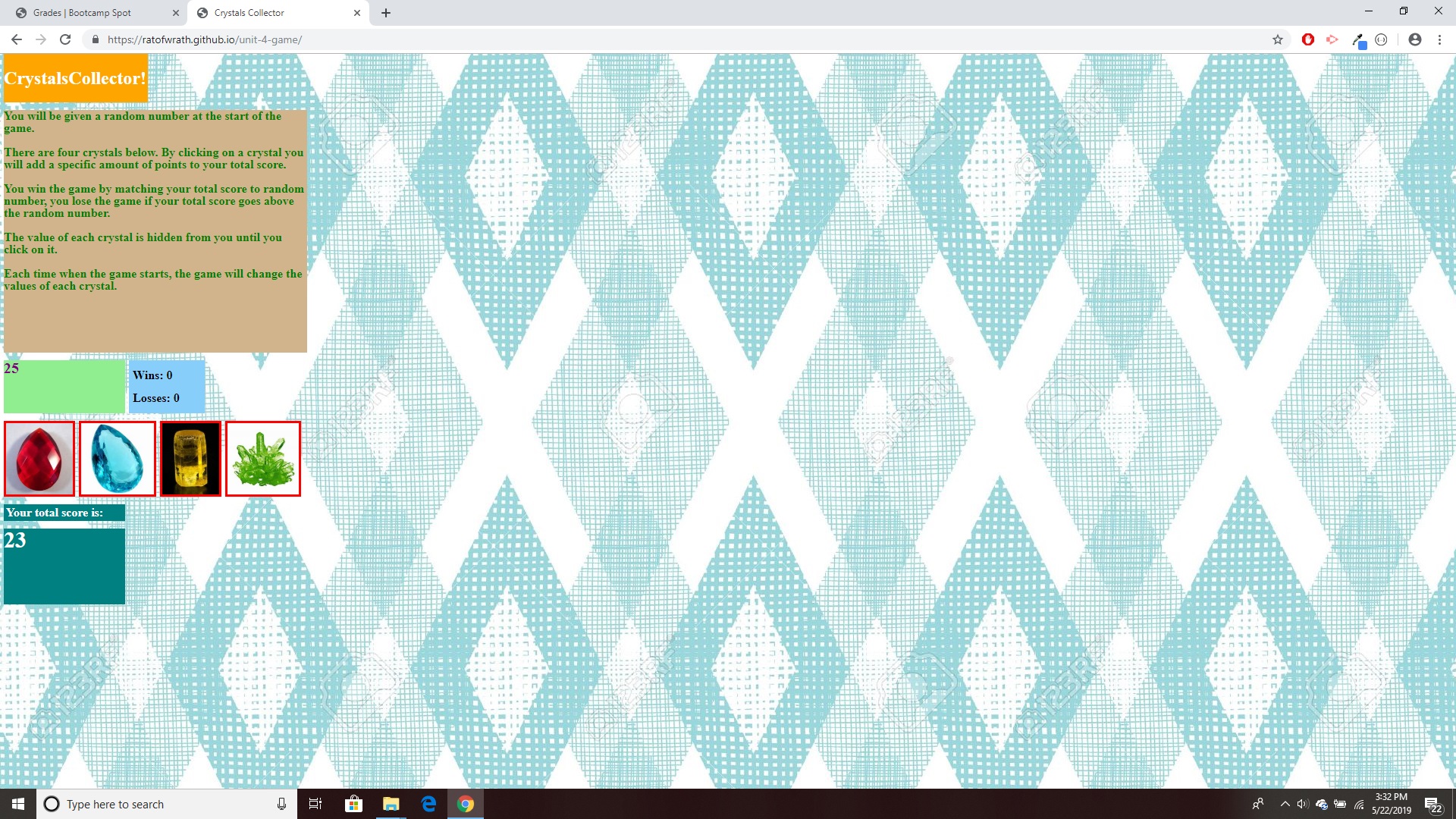Restore down the Chrome window
1456x819 pixels.
click(x=1404, y=11)
